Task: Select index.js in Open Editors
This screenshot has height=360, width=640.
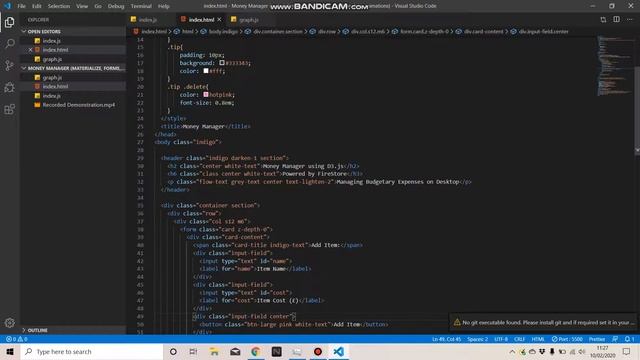Action: 51,41
